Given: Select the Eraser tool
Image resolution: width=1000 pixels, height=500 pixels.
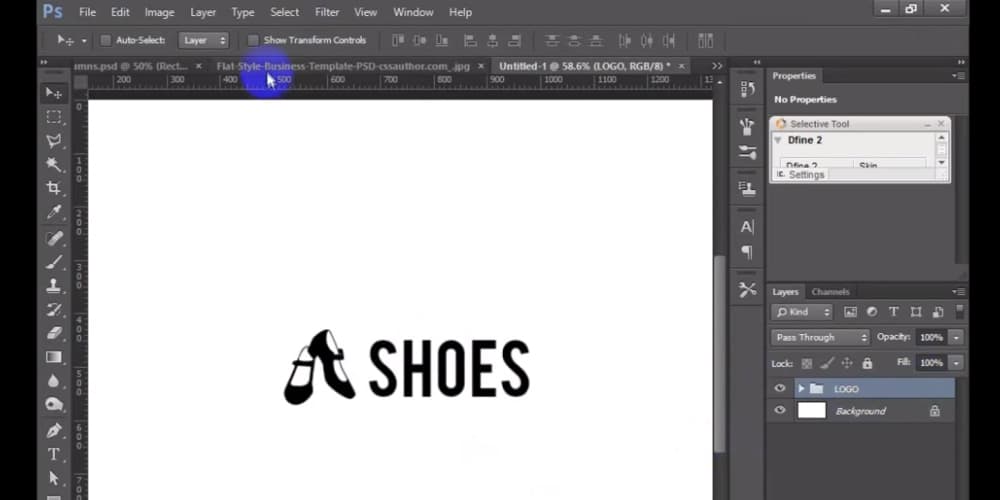Looking at the screenshot, I should coord(54,333).
